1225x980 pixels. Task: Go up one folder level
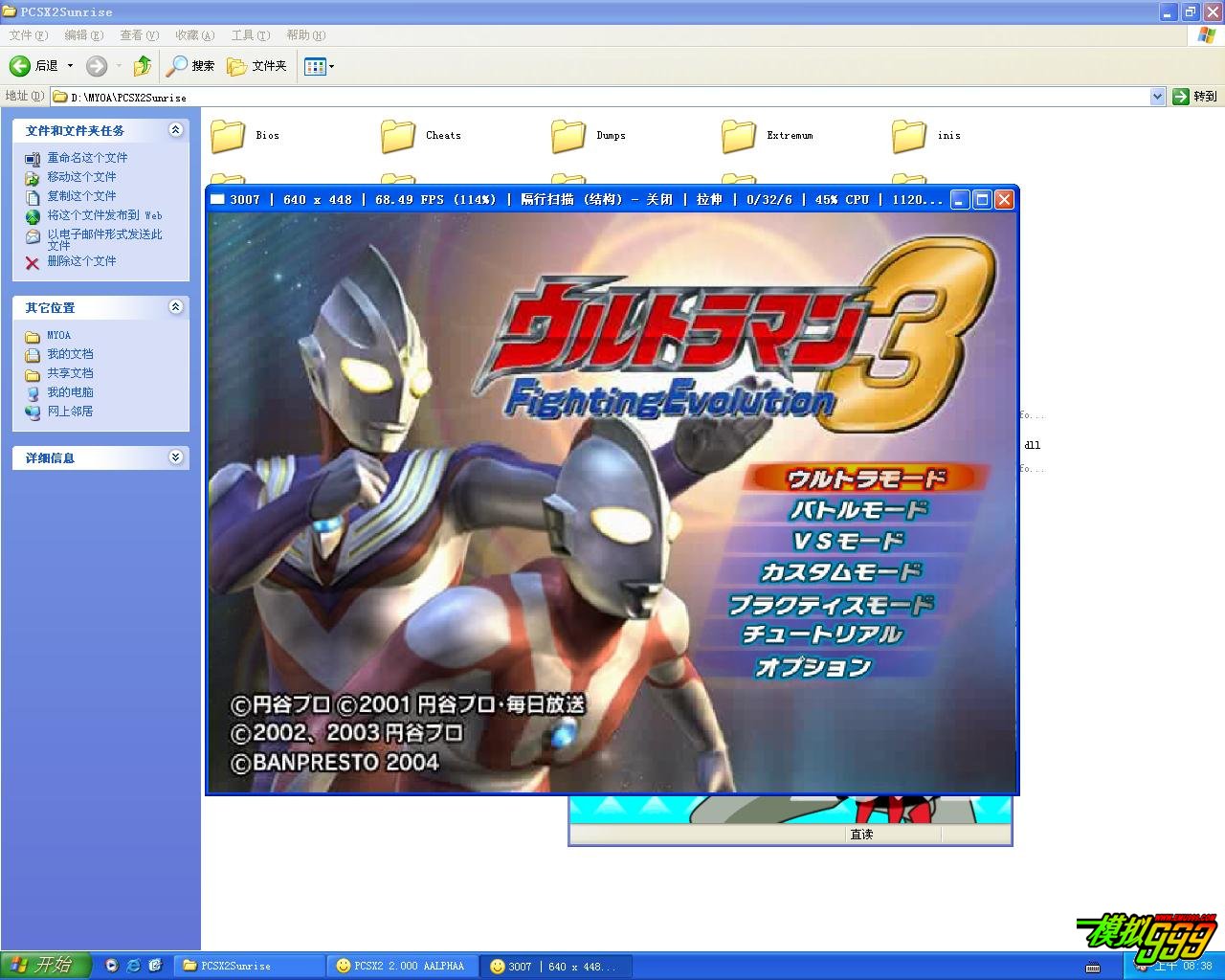[143, 66]
